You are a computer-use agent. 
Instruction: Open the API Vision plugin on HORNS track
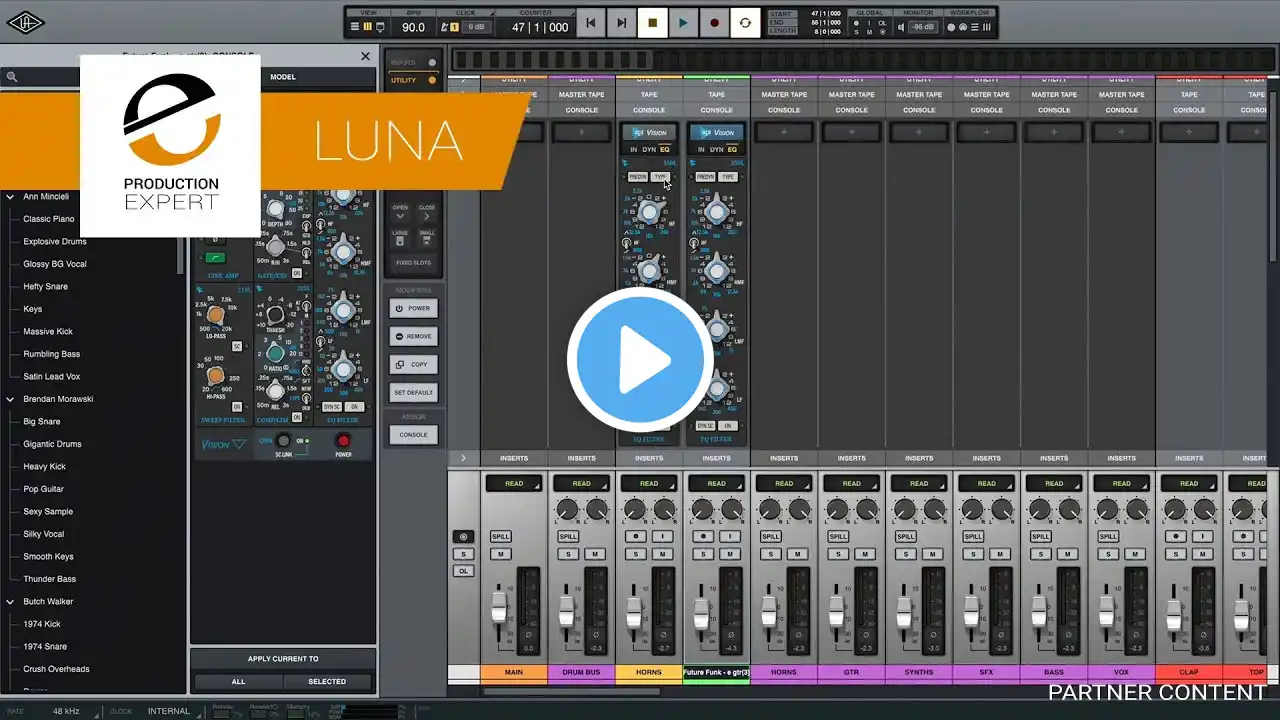click(x=649, y=132)
